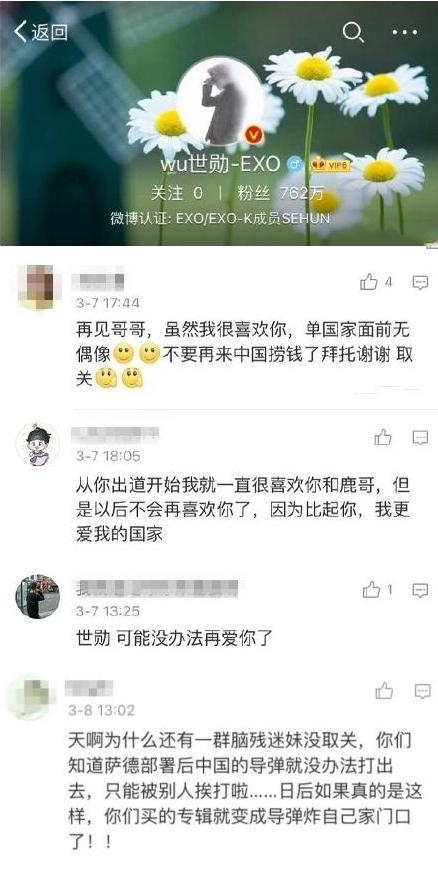Like the 3-7 17:44 comment
Screen dimensions: 438x871
click(375, 282)
